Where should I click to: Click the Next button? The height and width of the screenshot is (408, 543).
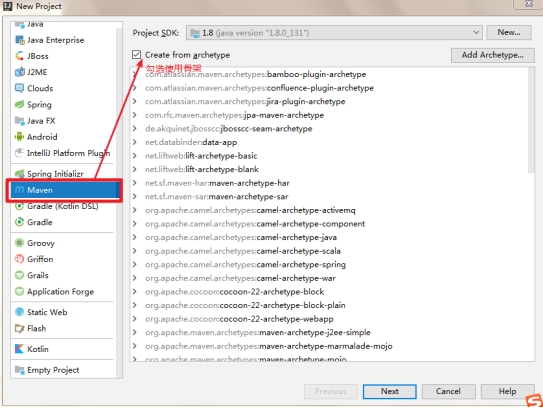point(390,391)
